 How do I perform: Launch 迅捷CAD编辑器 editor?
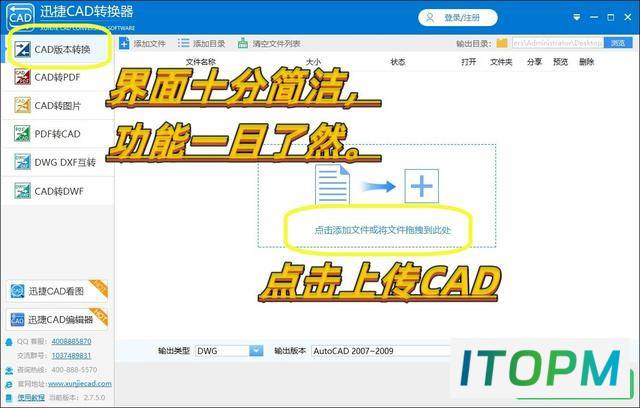click(56, 319)
